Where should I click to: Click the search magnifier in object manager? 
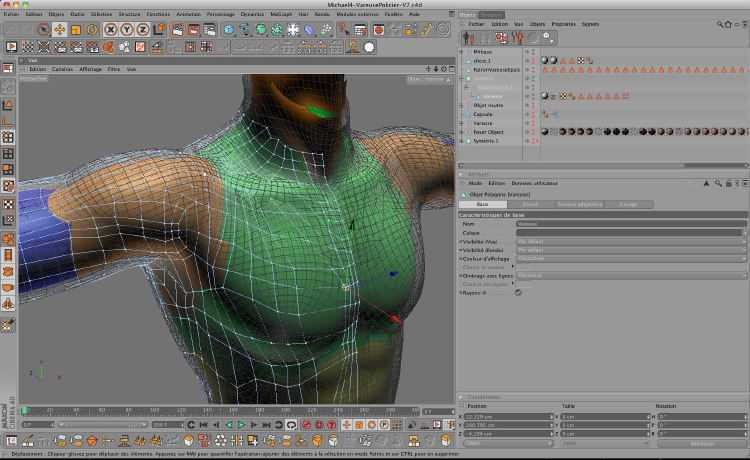pos(719,24)
